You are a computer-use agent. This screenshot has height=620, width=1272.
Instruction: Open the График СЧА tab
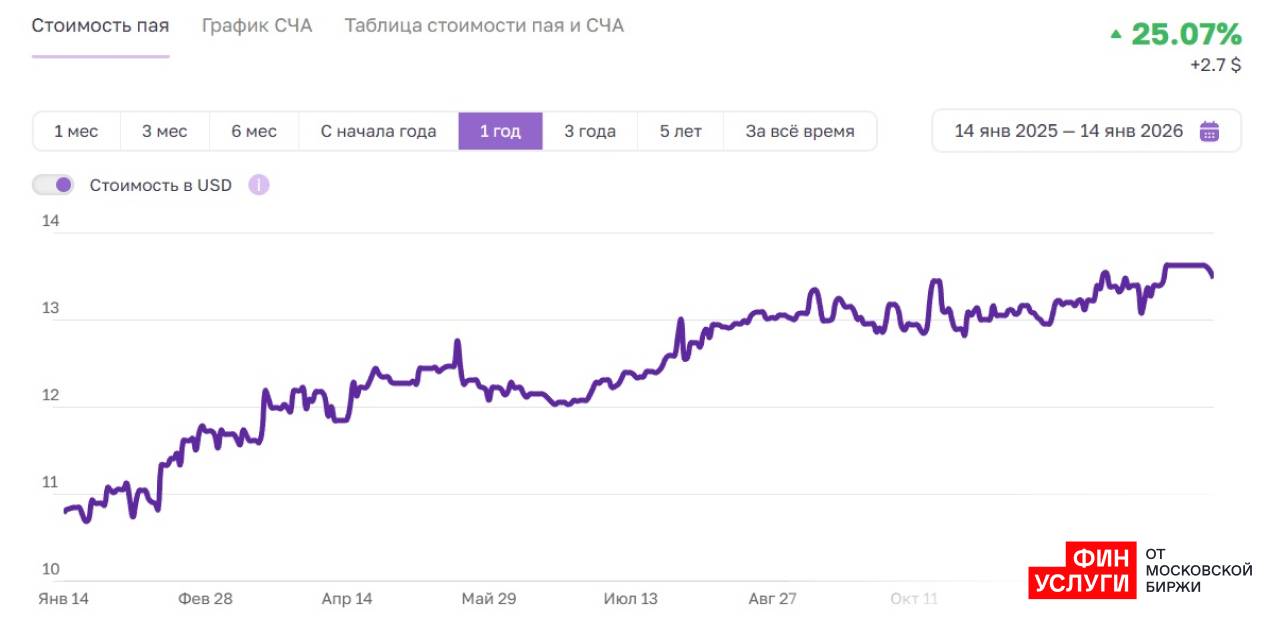tap(257, 26)
